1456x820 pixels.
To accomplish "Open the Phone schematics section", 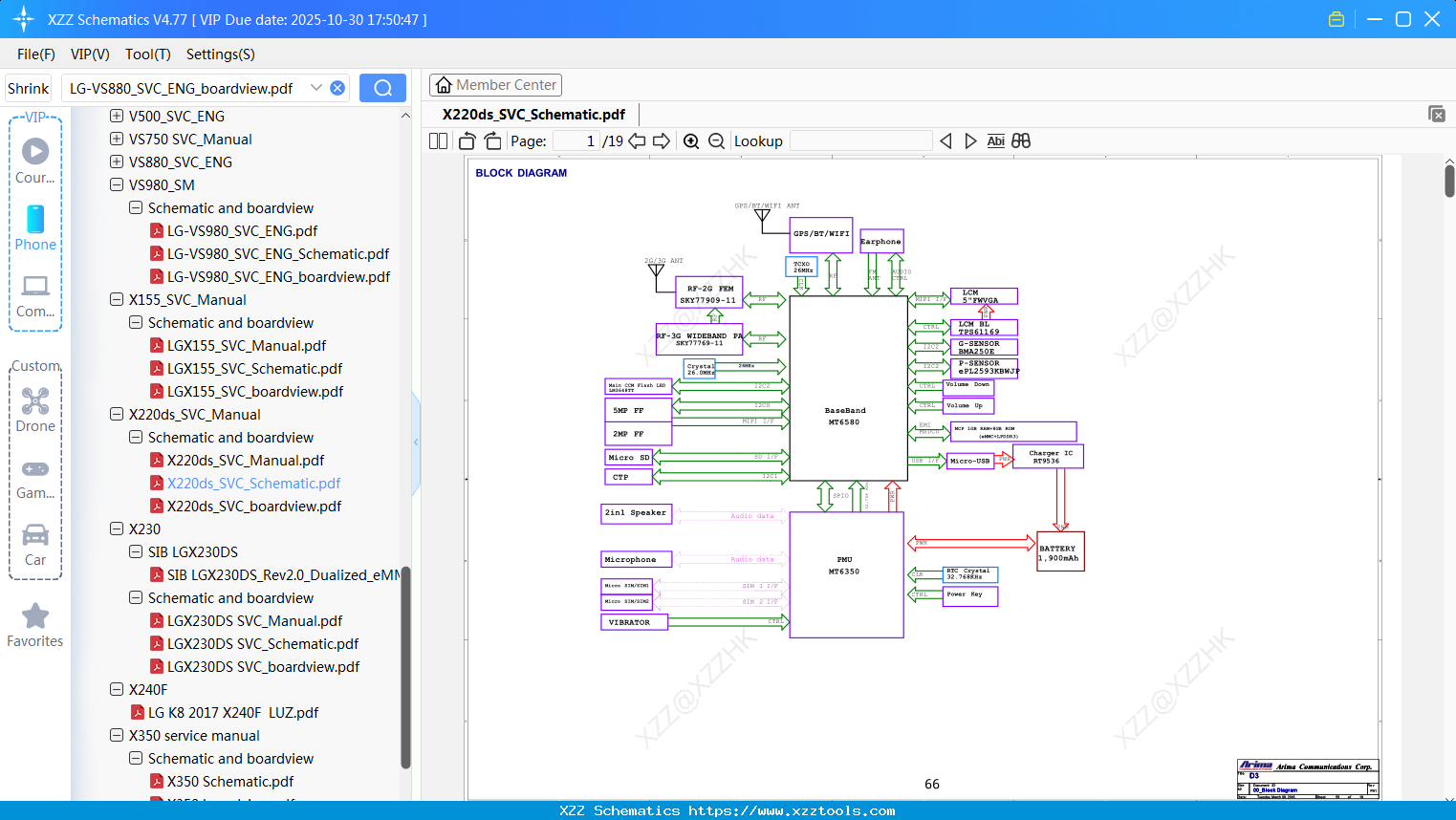I will point(35,222).
